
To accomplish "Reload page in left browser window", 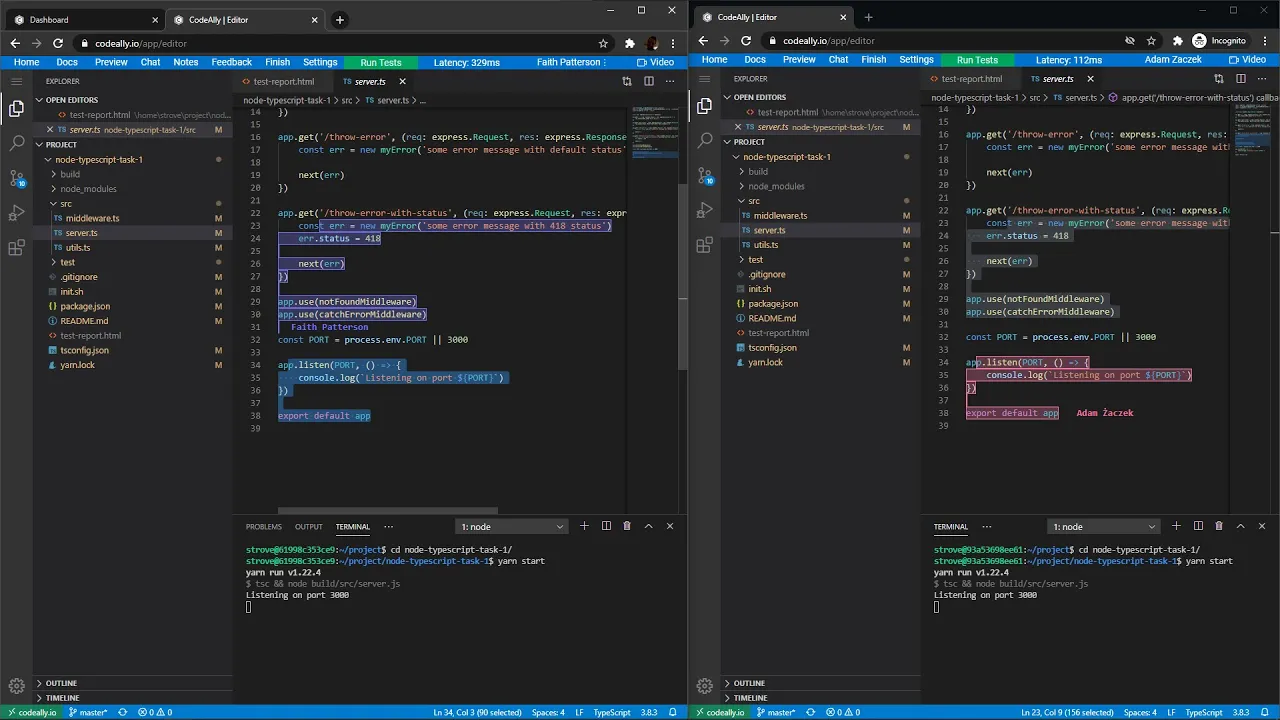I will click(x=58, y=43).
